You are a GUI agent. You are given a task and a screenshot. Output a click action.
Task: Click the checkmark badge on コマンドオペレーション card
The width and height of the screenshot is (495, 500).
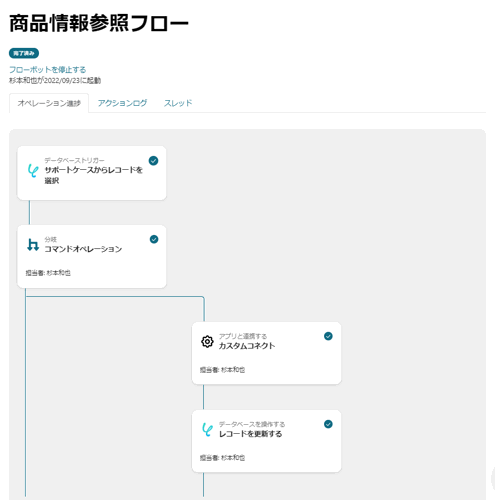[x=154, y=239]
